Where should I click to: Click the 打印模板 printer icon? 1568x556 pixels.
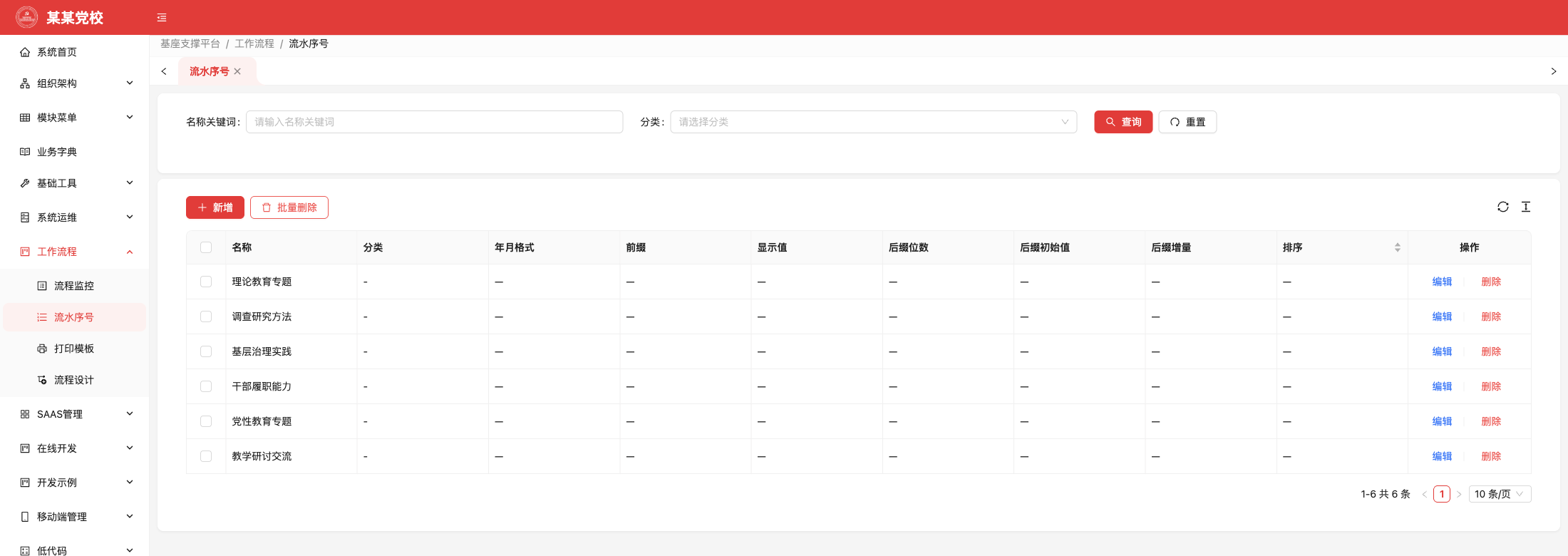coord(42,349)
